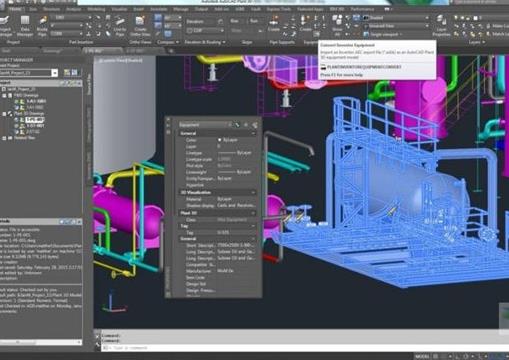The image size is (509, 360).
Task: Open the Express Tools ribbon tab
Action: pyautogui.click(x=279, y=9)
